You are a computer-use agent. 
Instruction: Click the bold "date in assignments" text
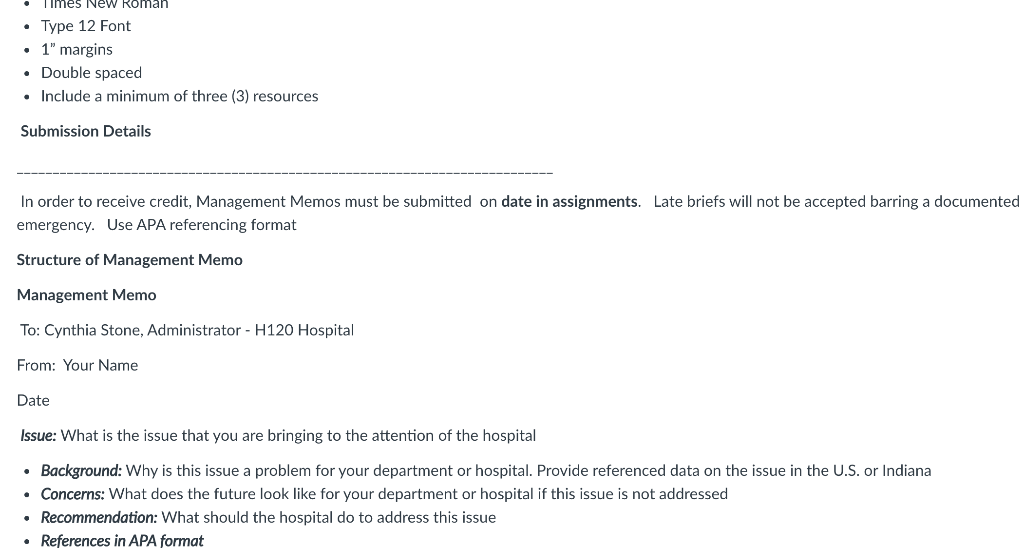point(569,202)
